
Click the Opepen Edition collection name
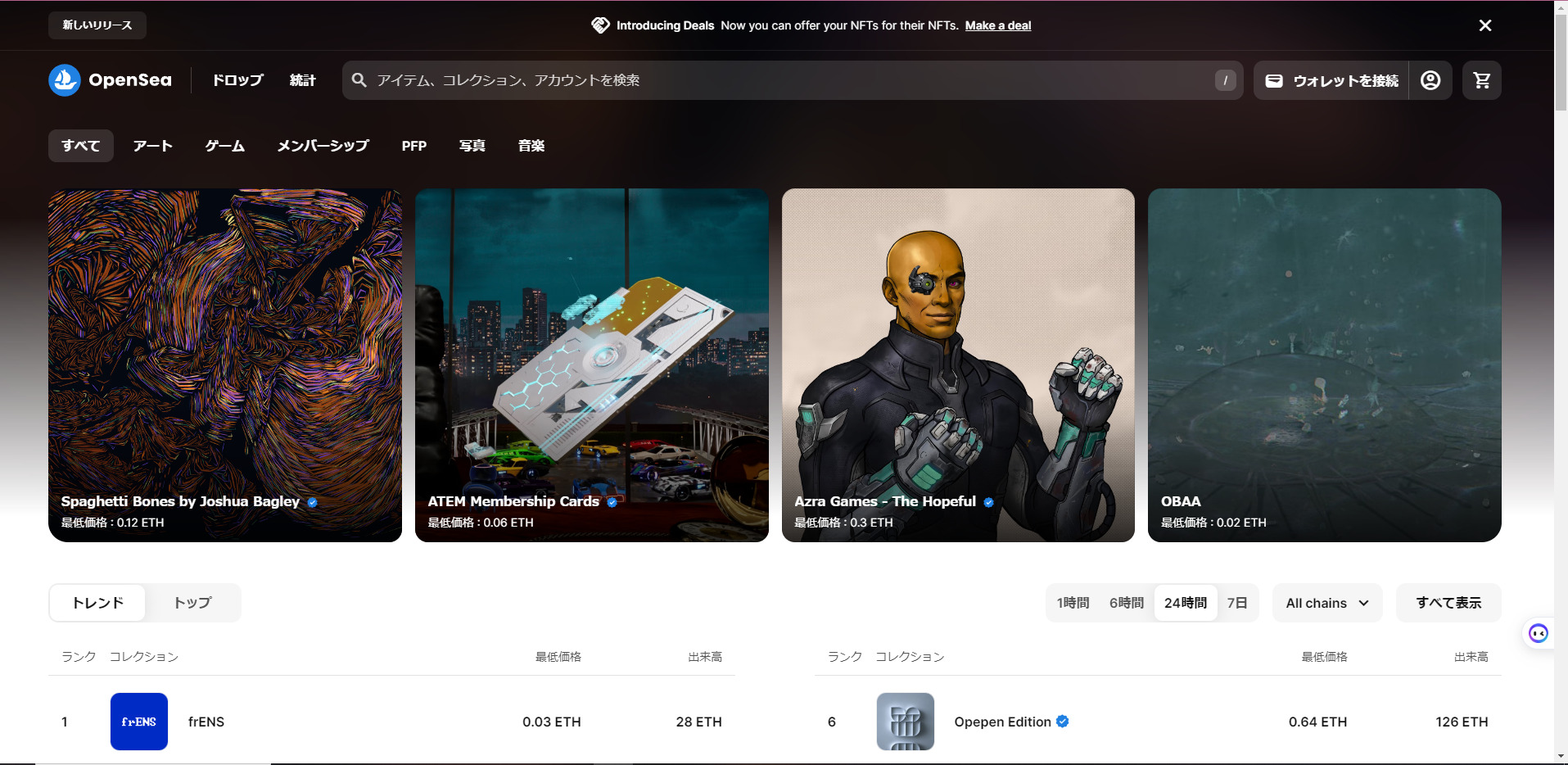point(1003,722)
